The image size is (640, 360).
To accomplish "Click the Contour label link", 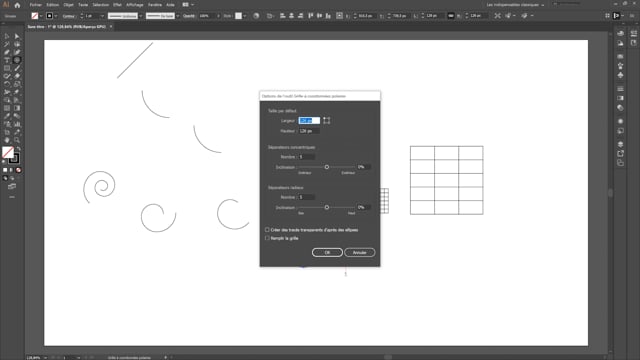I will coord(69,16).
